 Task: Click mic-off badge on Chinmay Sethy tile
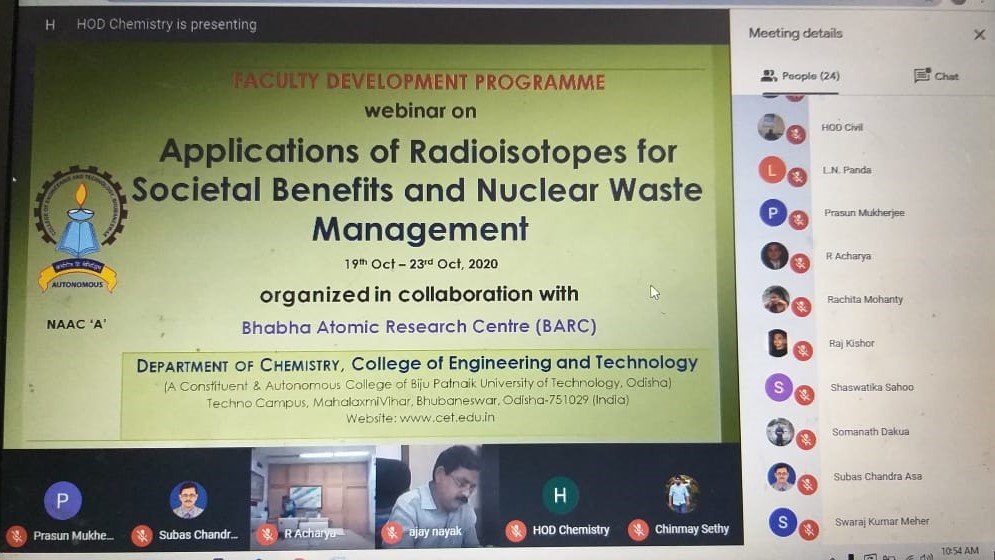pos(638,529)
